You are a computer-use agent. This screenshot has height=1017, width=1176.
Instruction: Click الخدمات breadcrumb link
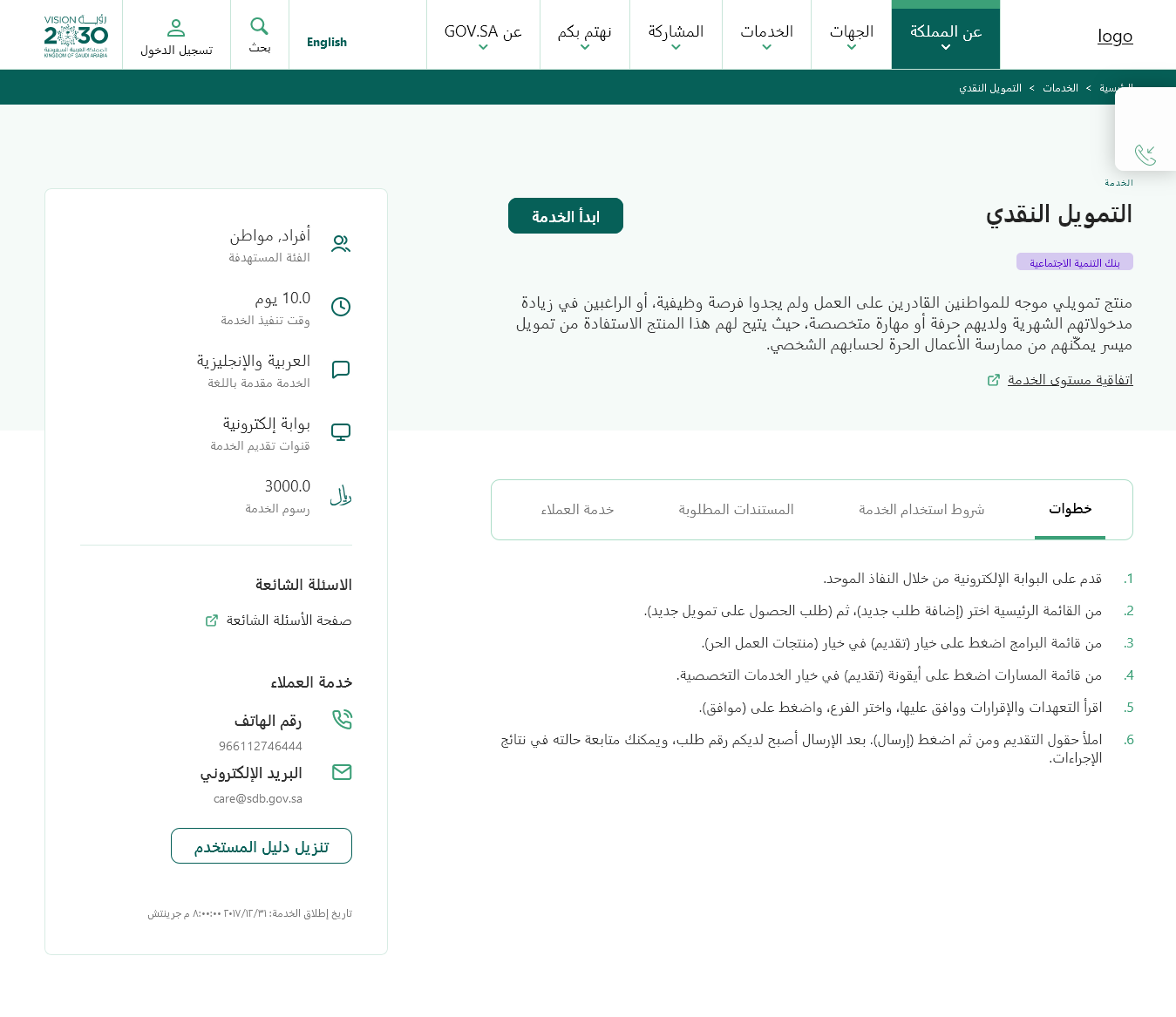[x=1060, y=88]
